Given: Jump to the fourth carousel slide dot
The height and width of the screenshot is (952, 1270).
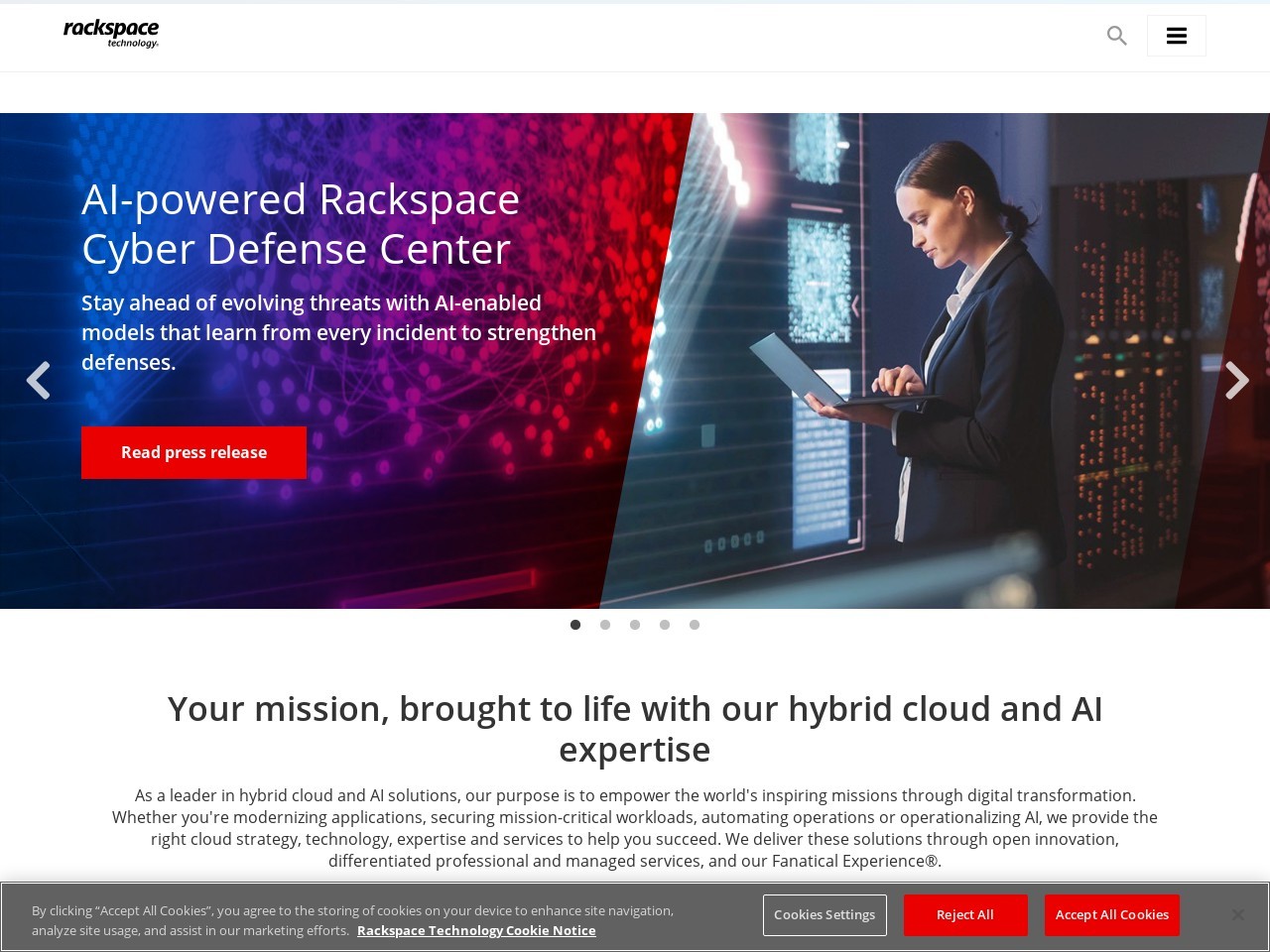Looking at the screenshot, I should (x=665, y=625).
